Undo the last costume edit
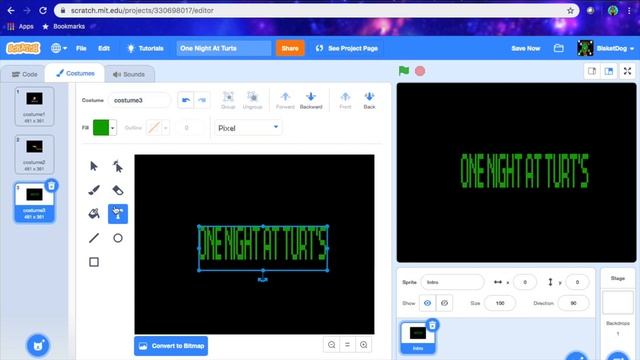The height and width of the screenshot is (360, 640). [186, 100]
